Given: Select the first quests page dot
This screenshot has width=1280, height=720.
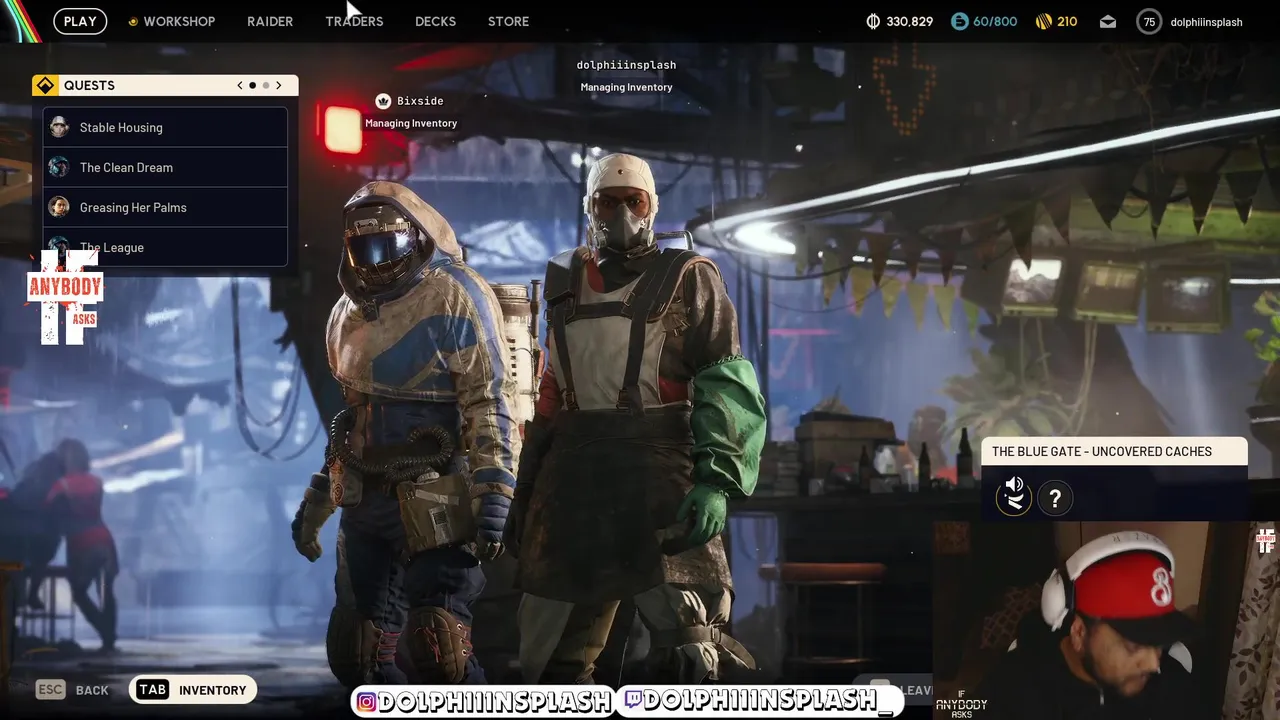Looking at the screenshot, I should [253, 85].
